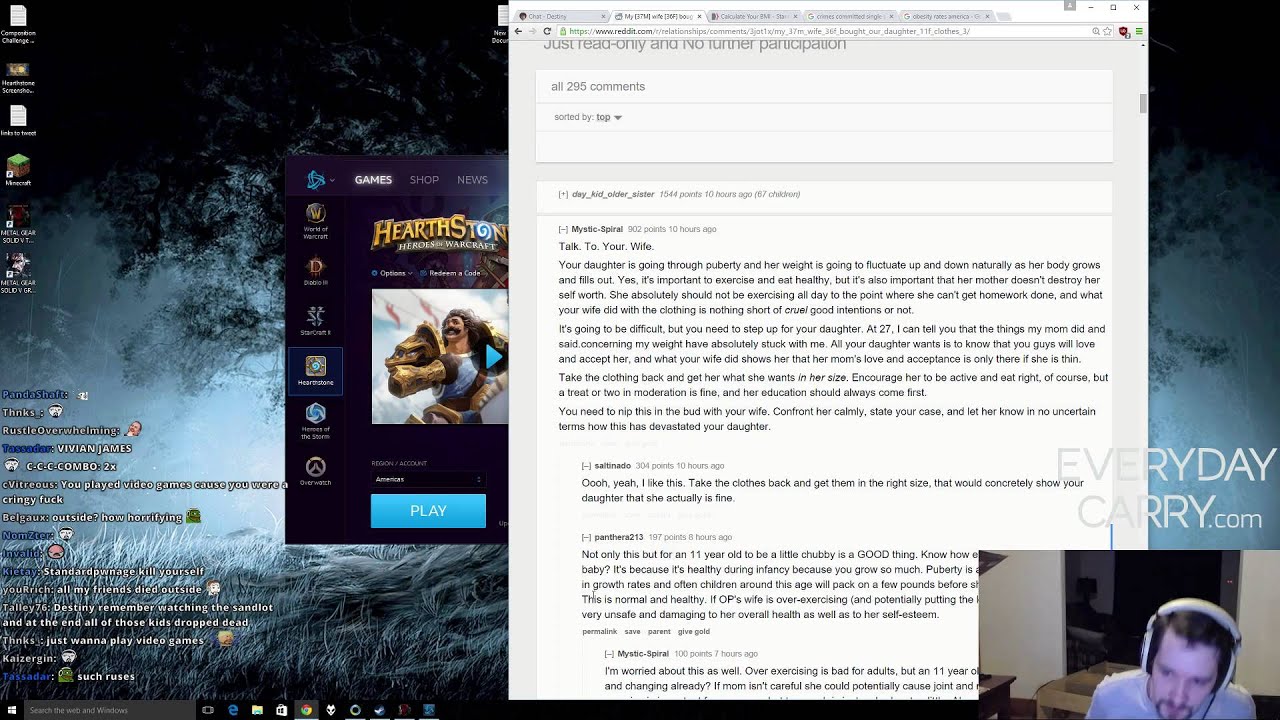The image size is (1280, 720).
Task: Collapse the Mystic-Spiral reply to panthera213
Action: click(x=609, y=654)
